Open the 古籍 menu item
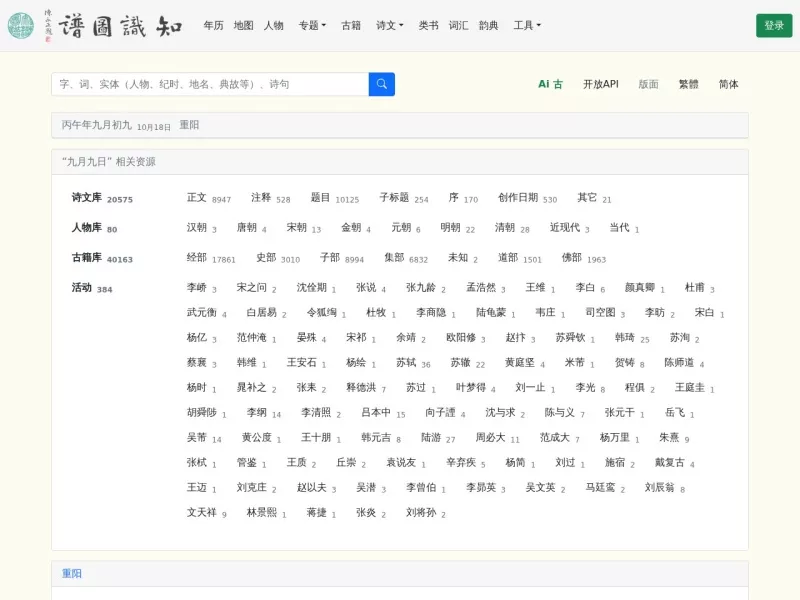This screenshot has width=800, height=600. tap(351, 26)
